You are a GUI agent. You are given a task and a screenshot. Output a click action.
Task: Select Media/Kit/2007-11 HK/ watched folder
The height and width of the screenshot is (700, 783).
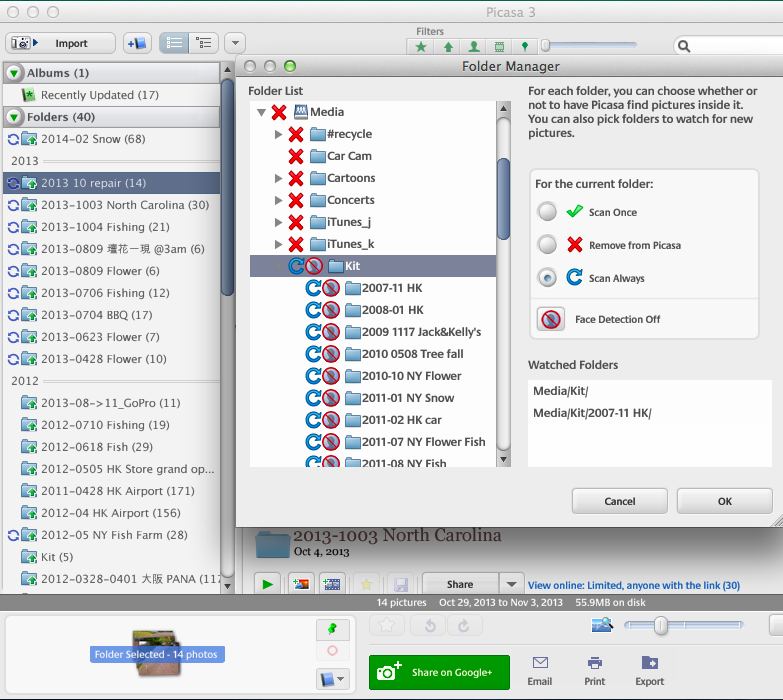click(x=592, y=413)
